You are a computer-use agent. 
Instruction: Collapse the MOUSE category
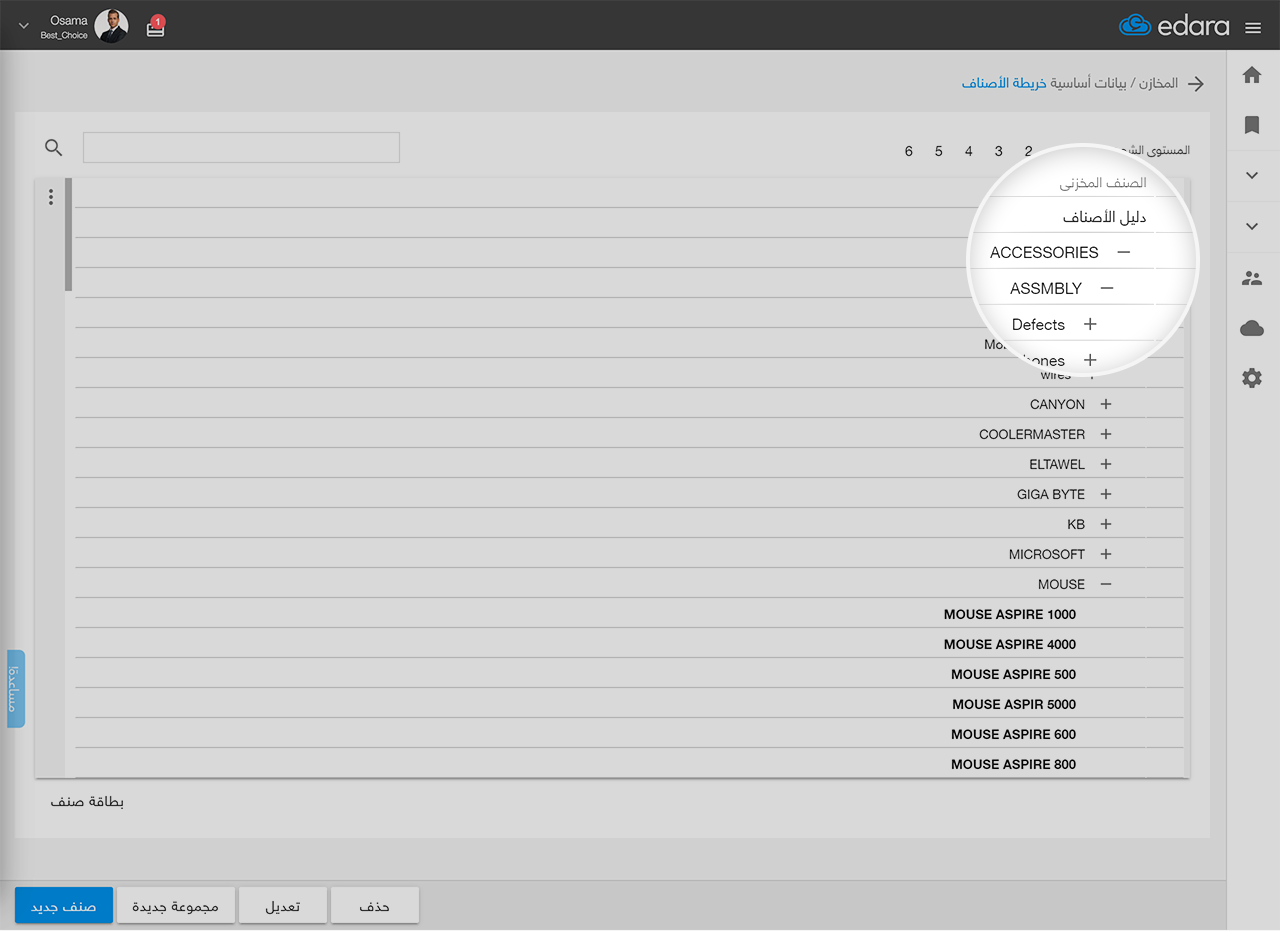tap(1106, 584)
